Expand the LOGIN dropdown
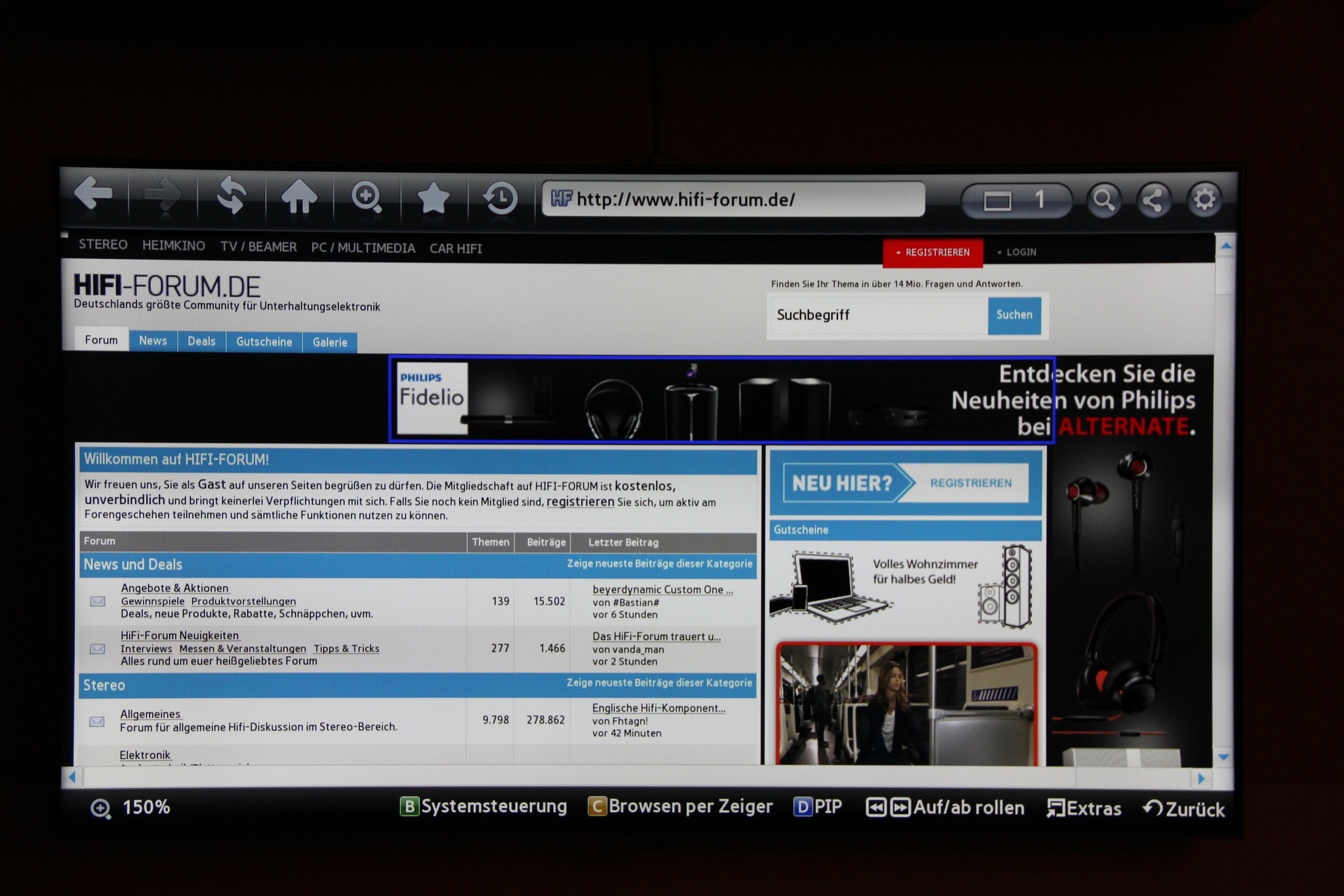This screenshot has height=896, width=1344. [x=1016, y=252]
